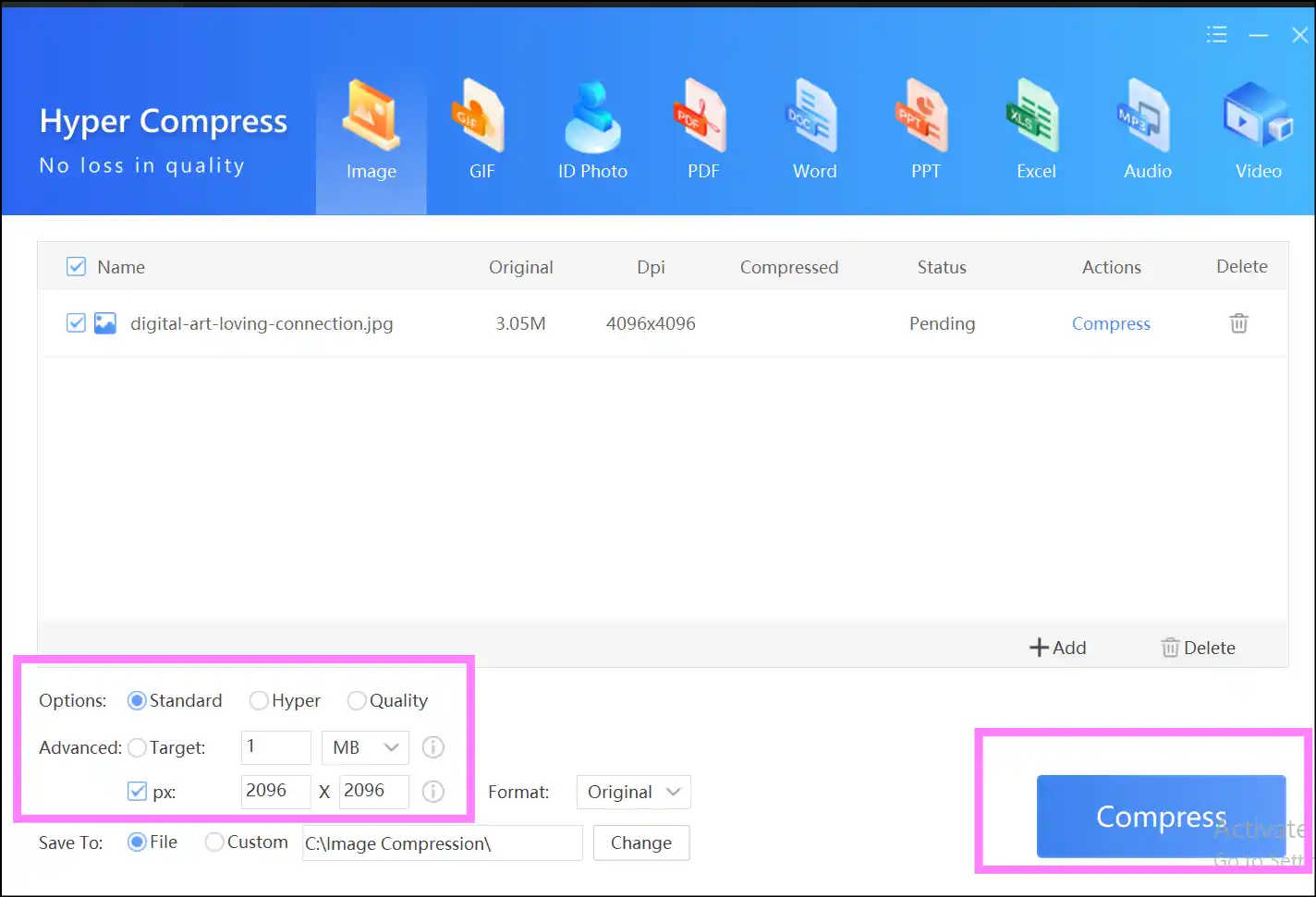Open the Word compression tab

(x=814, y=131)
